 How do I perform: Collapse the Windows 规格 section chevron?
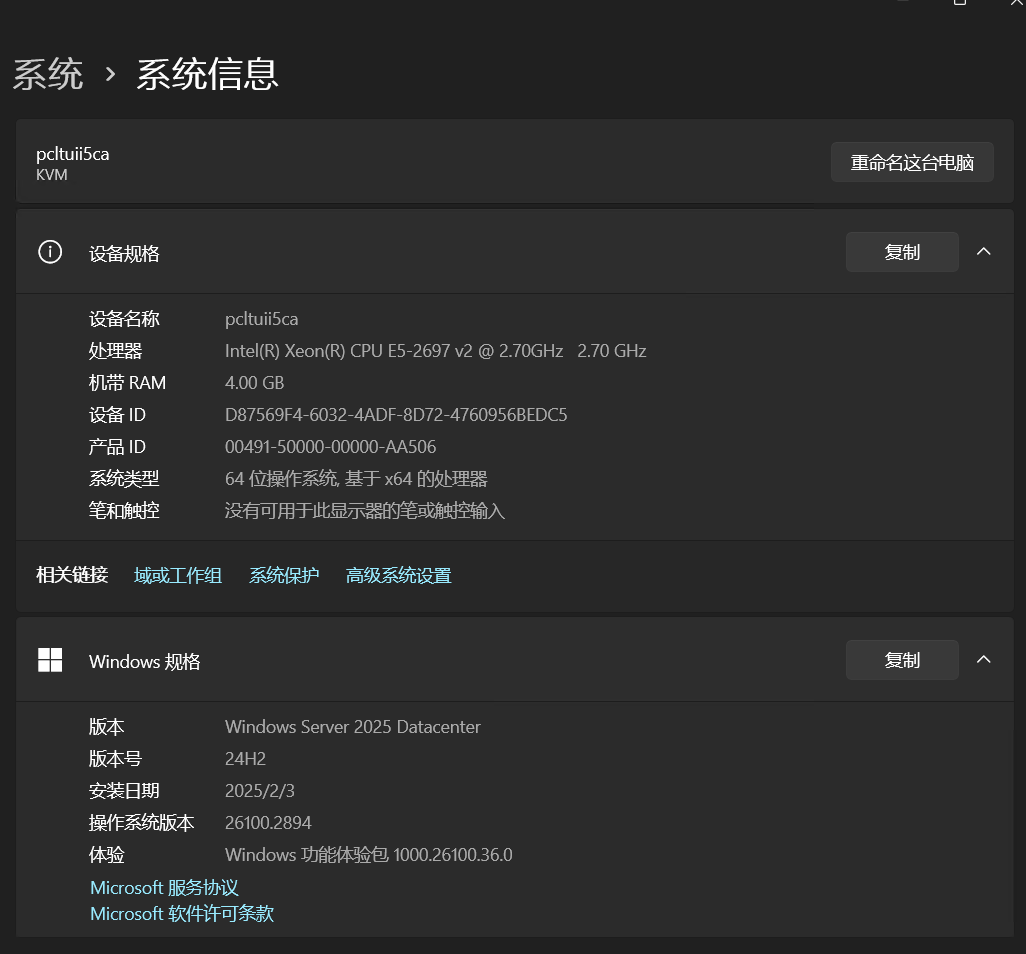(x=983, y=660)
